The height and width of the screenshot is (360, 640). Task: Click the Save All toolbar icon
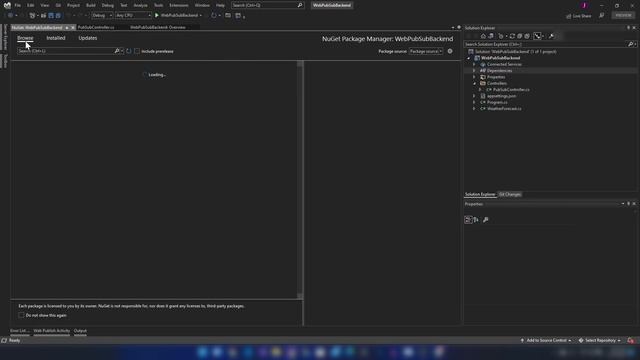[x=58, y=15]
